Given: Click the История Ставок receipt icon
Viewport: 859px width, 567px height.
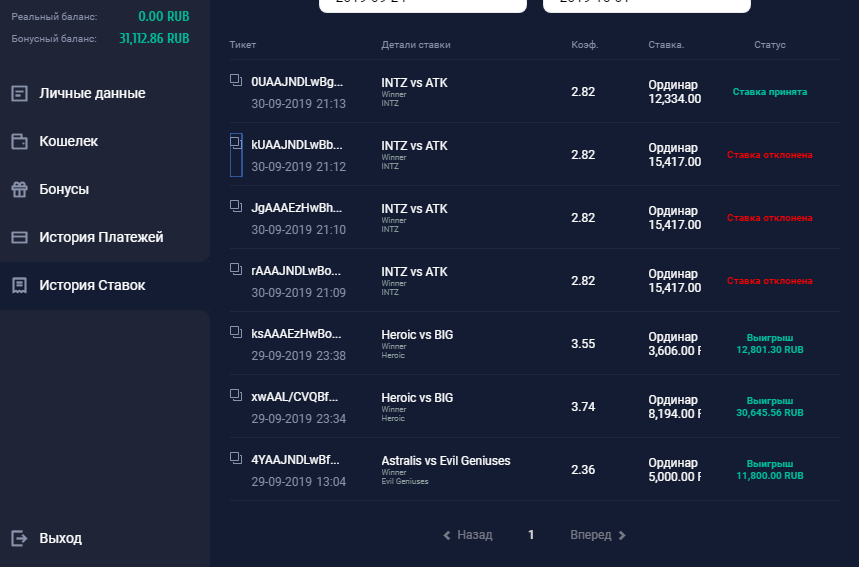Looking at the screenshot, I should click(x=20, y=285).
